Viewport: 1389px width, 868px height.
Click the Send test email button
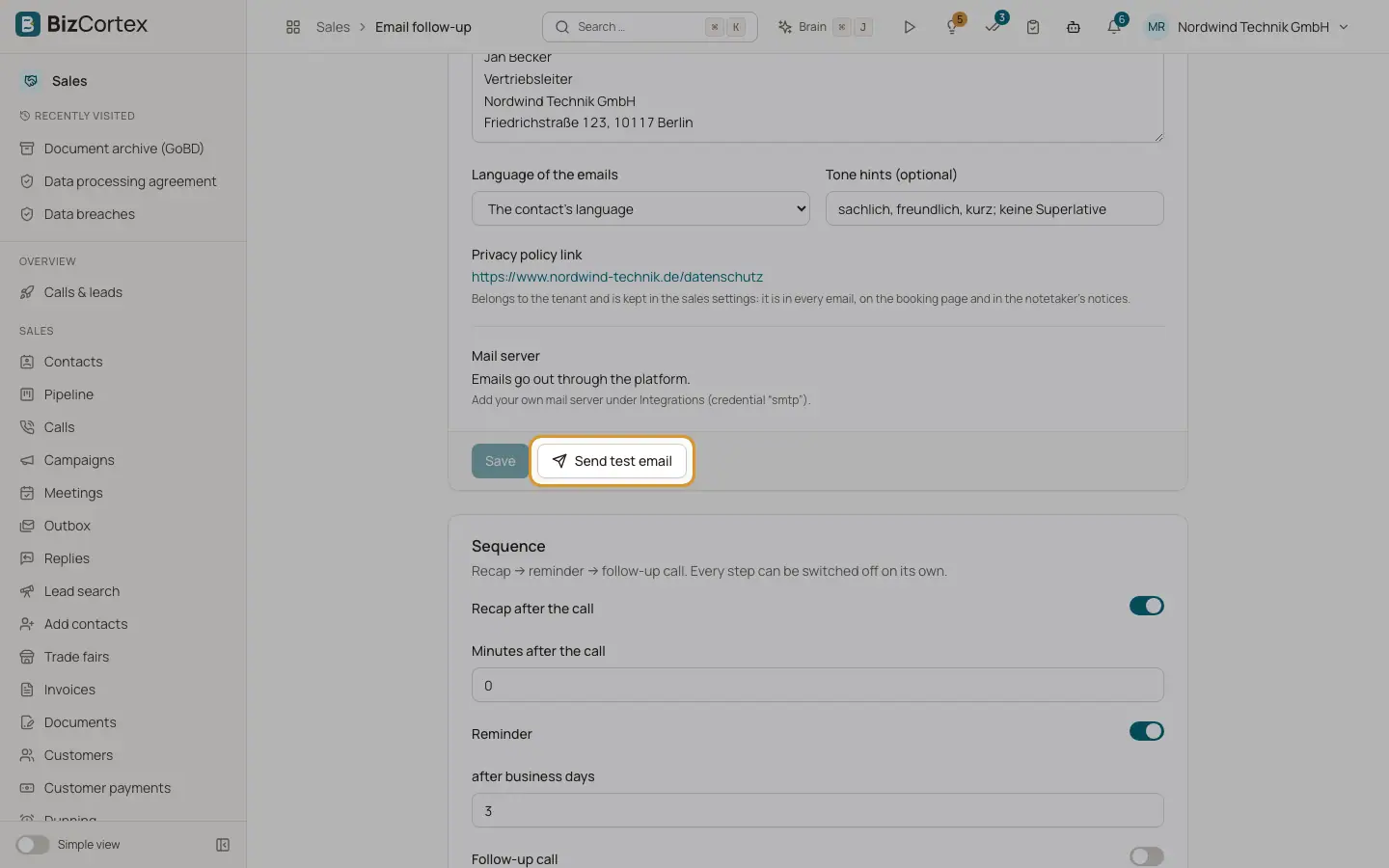(612, 461)
